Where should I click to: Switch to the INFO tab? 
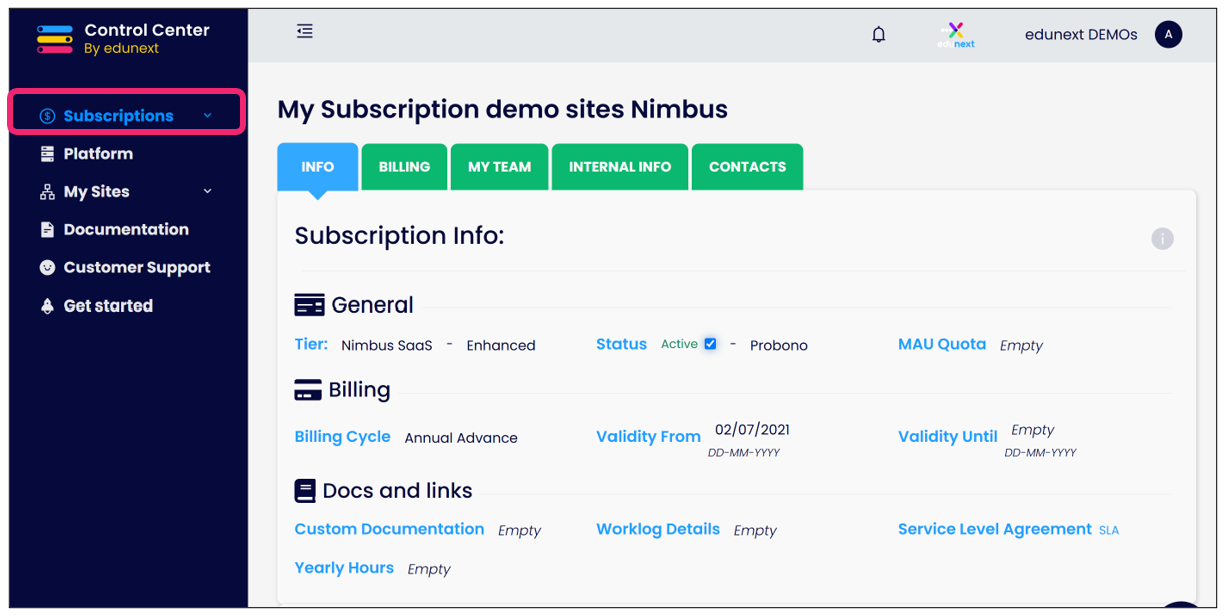[x=318, y=167]
